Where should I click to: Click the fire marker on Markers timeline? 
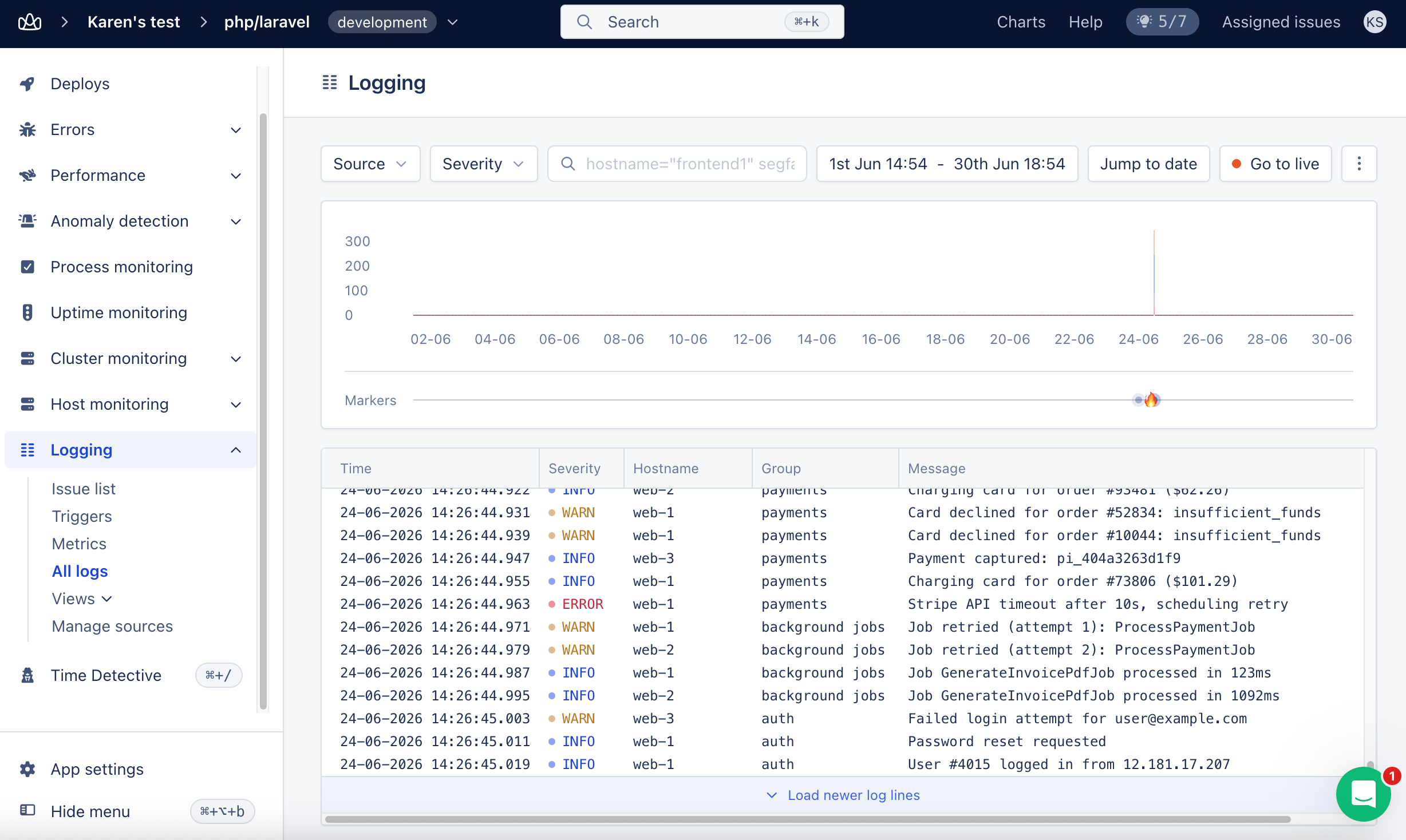click(1151, 400)
